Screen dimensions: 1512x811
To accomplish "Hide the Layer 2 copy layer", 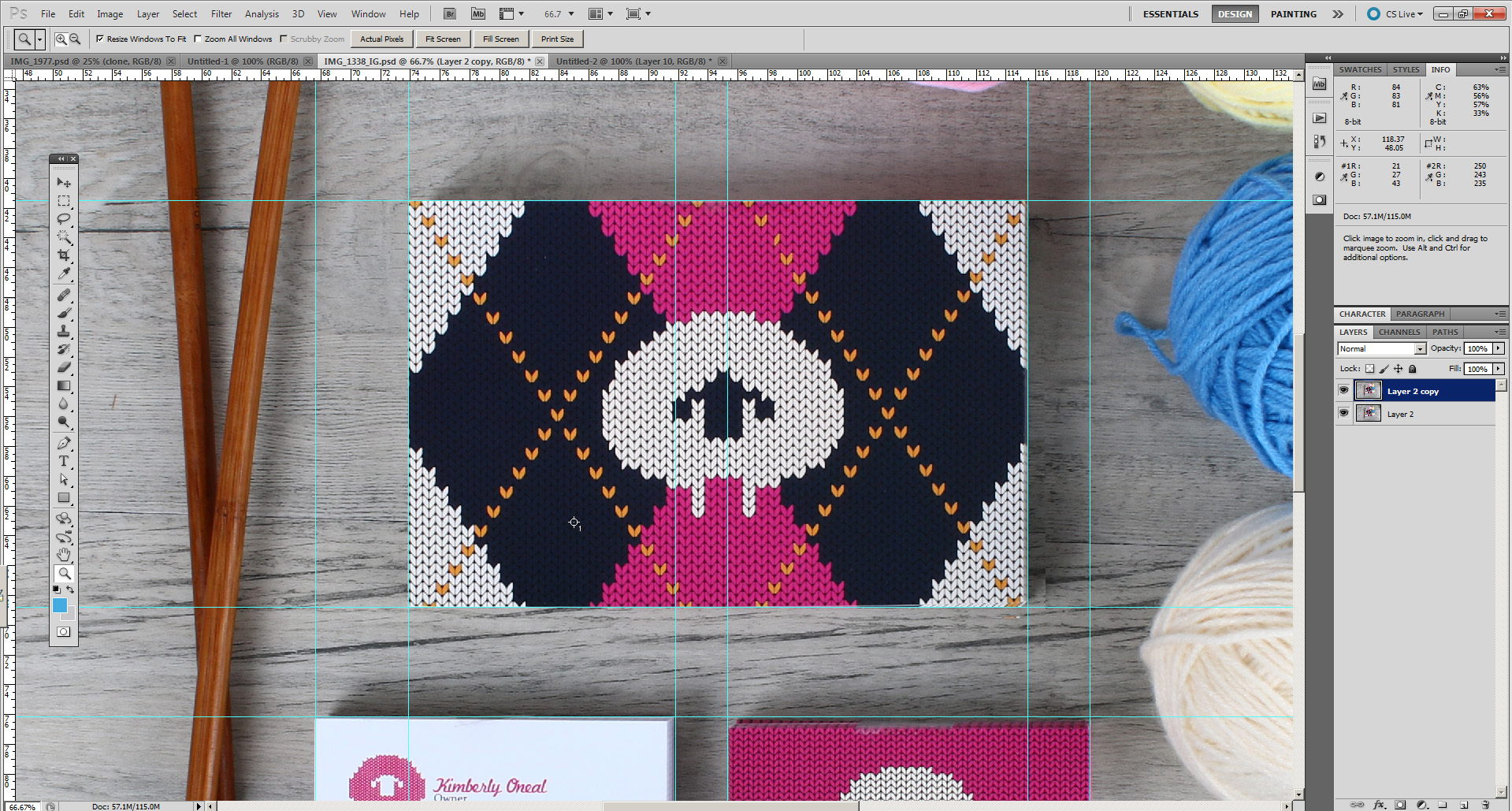I will [1344, 390].
